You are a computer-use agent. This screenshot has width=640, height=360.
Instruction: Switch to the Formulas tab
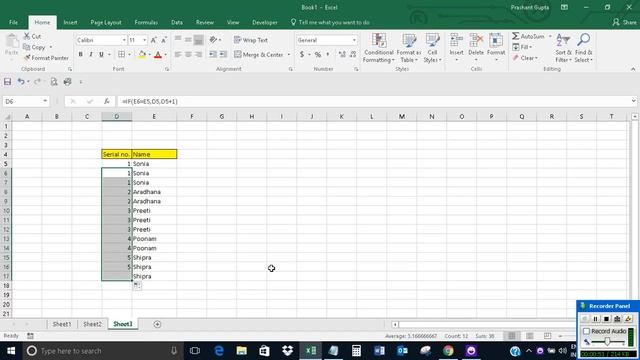click(146, 22)
